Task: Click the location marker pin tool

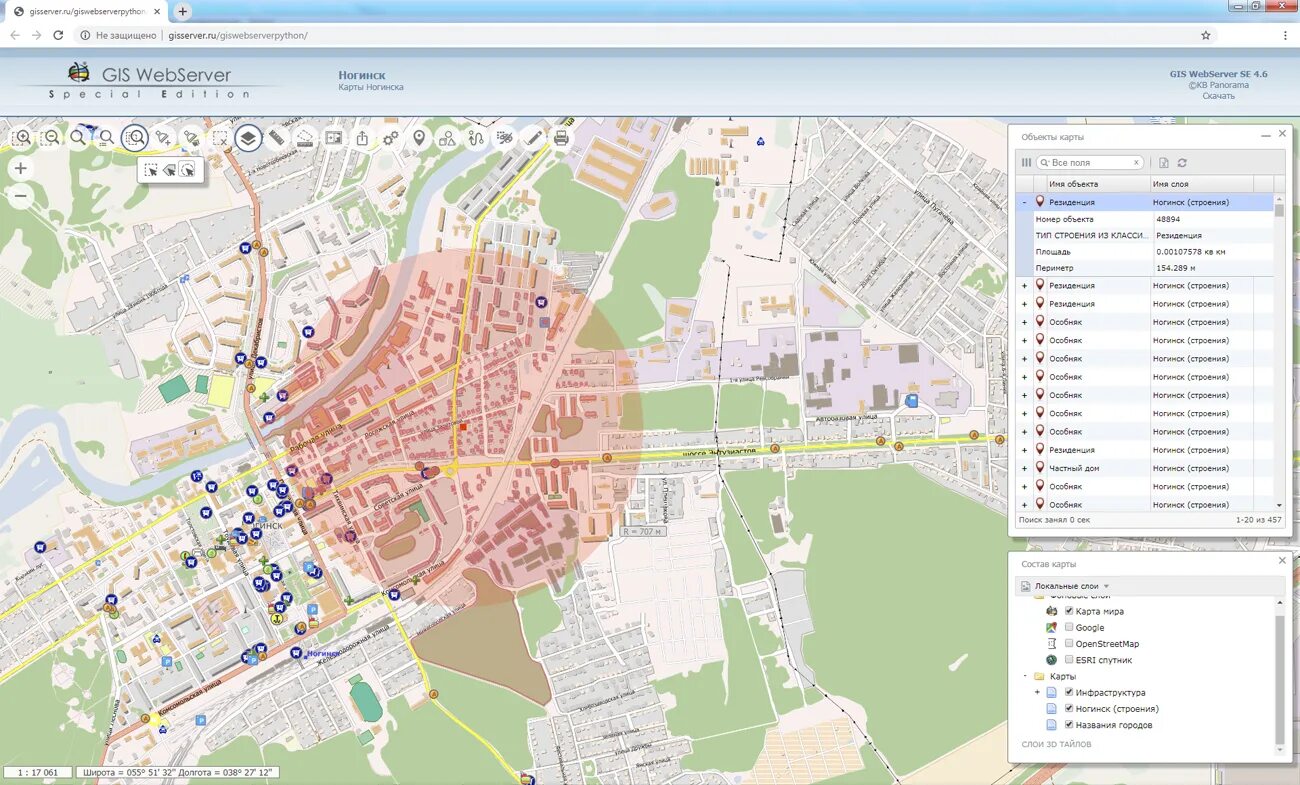Action: [x=419, y=138]
